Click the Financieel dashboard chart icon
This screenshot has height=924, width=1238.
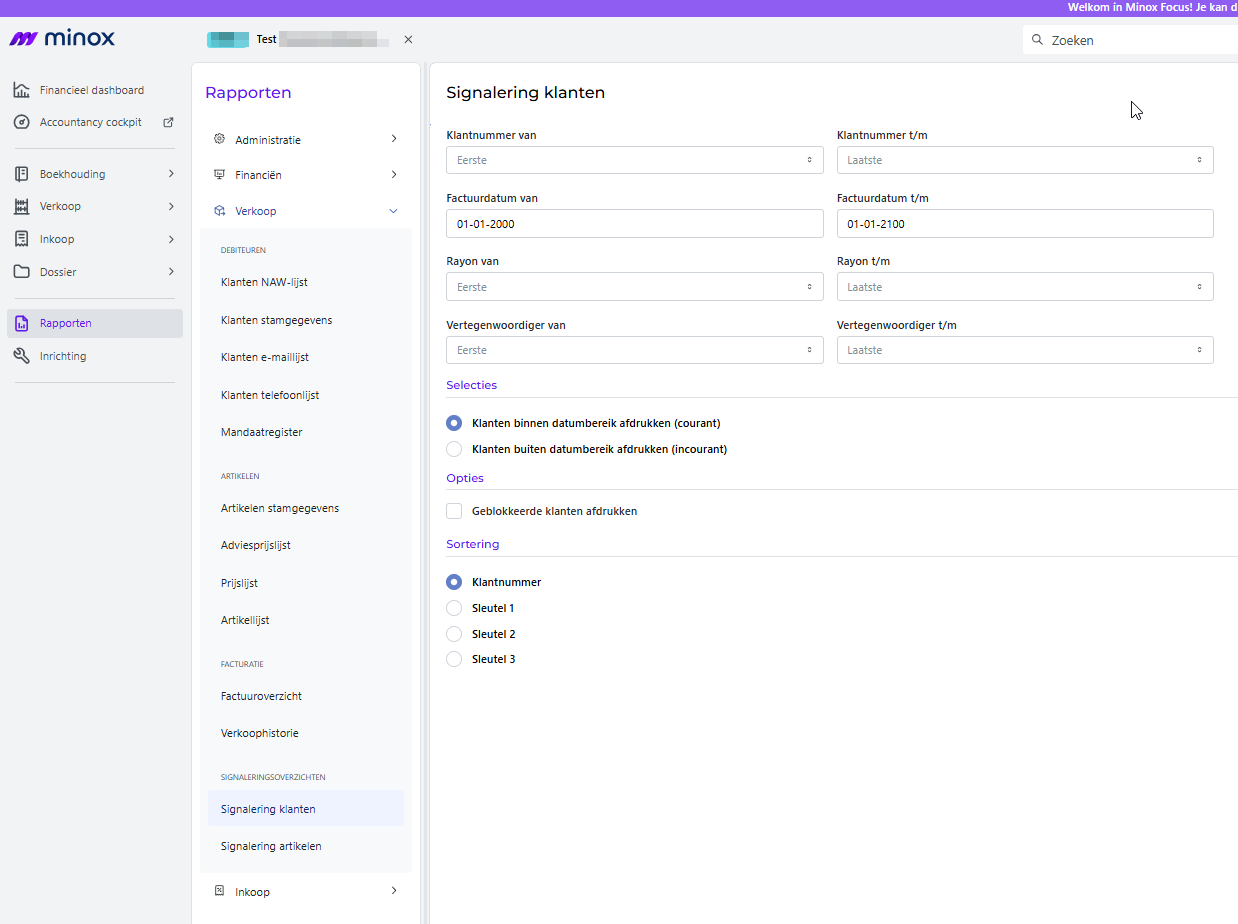pyautogui.click(x=21, y=90)
